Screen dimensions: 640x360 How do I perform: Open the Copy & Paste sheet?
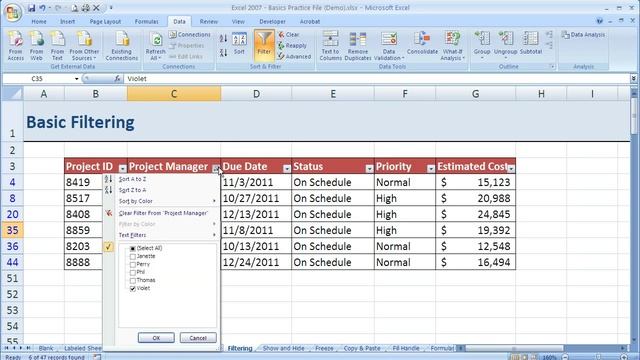click(x=362, y=348)
